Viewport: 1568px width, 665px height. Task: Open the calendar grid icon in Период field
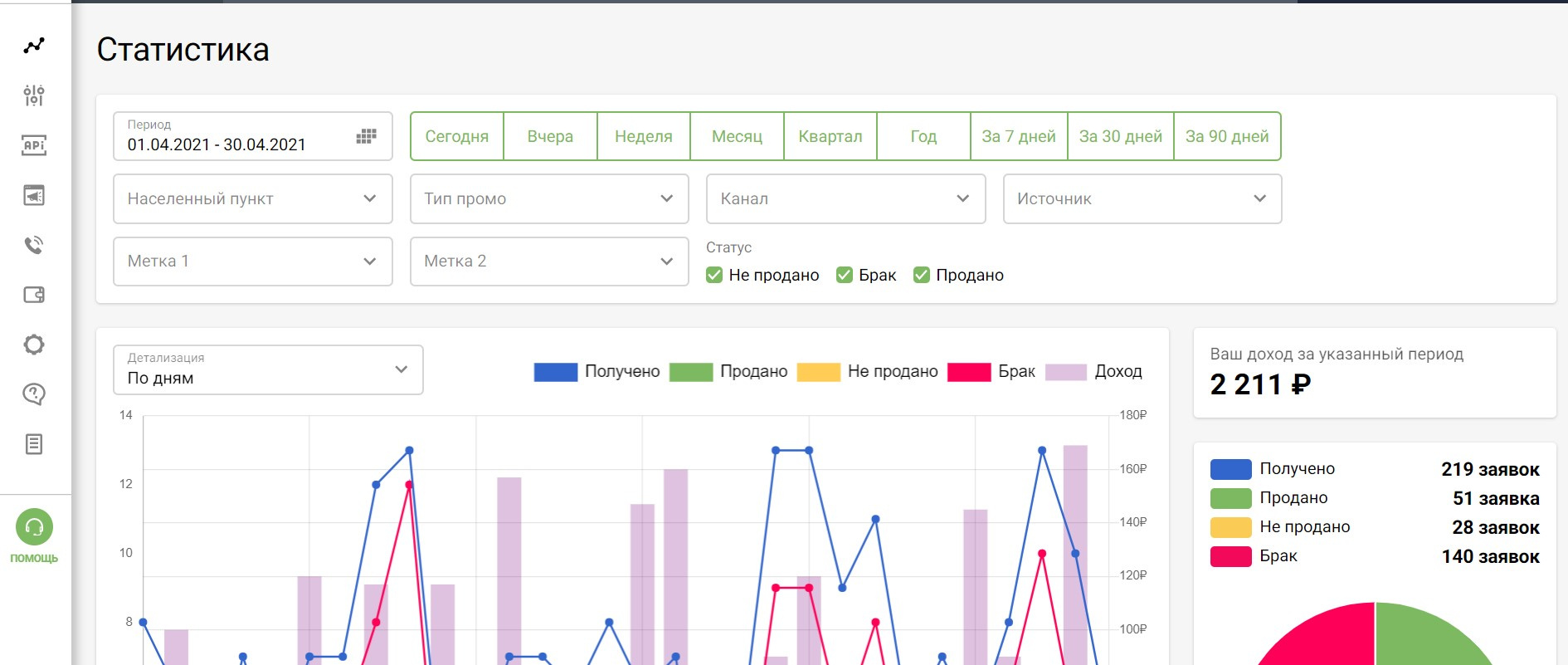[366, 136]
